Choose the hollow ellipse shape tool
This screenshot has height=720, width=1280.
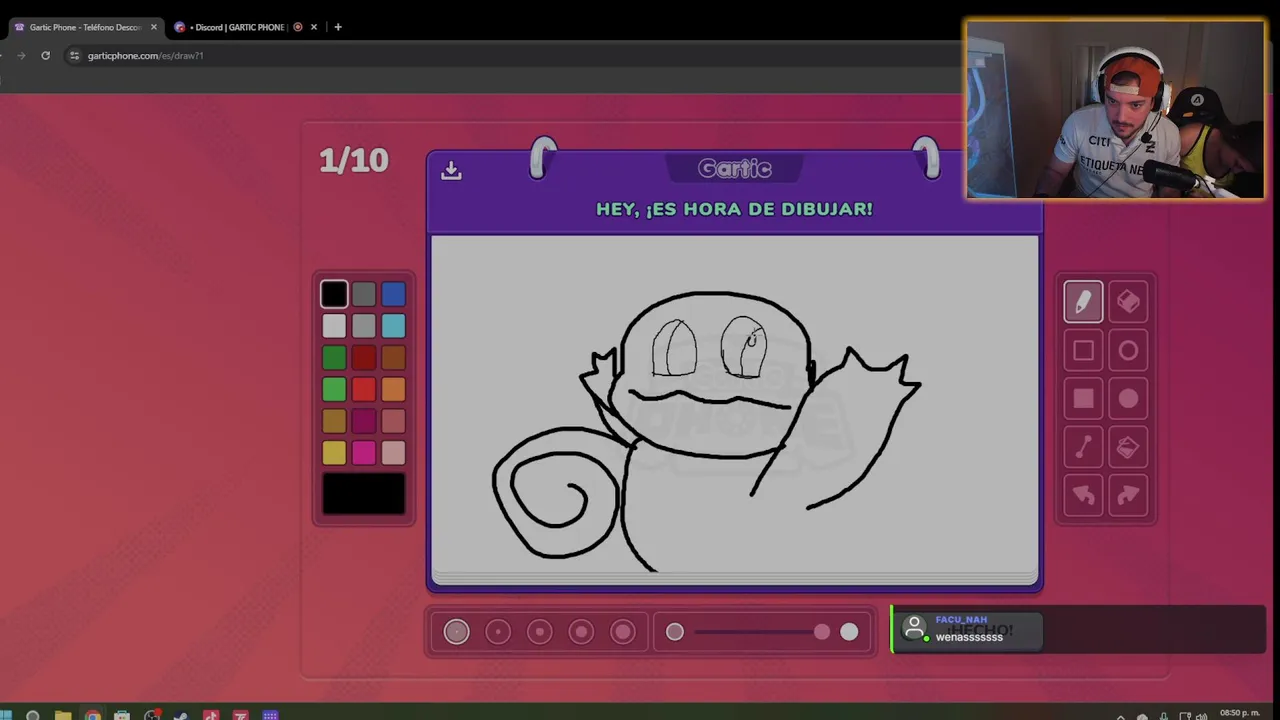point(1128,351)
